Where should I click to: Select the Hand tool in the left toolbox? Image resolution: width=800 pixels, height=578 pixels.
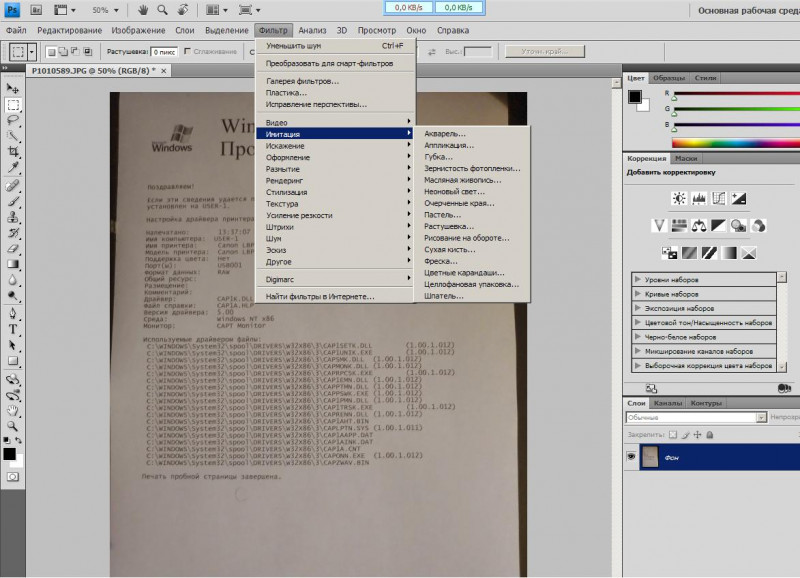click(x=13, y=411)
